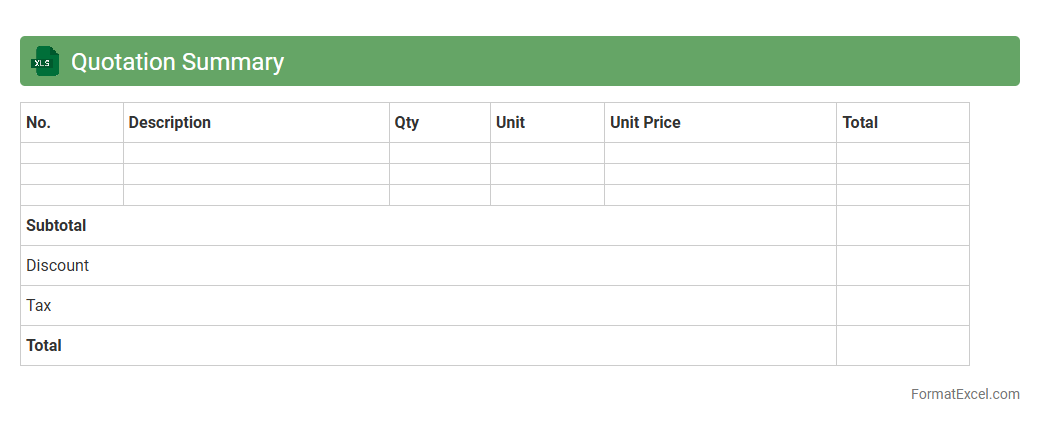Click the Unit column header
This screenshot has height=423, width=1040.
510,122
